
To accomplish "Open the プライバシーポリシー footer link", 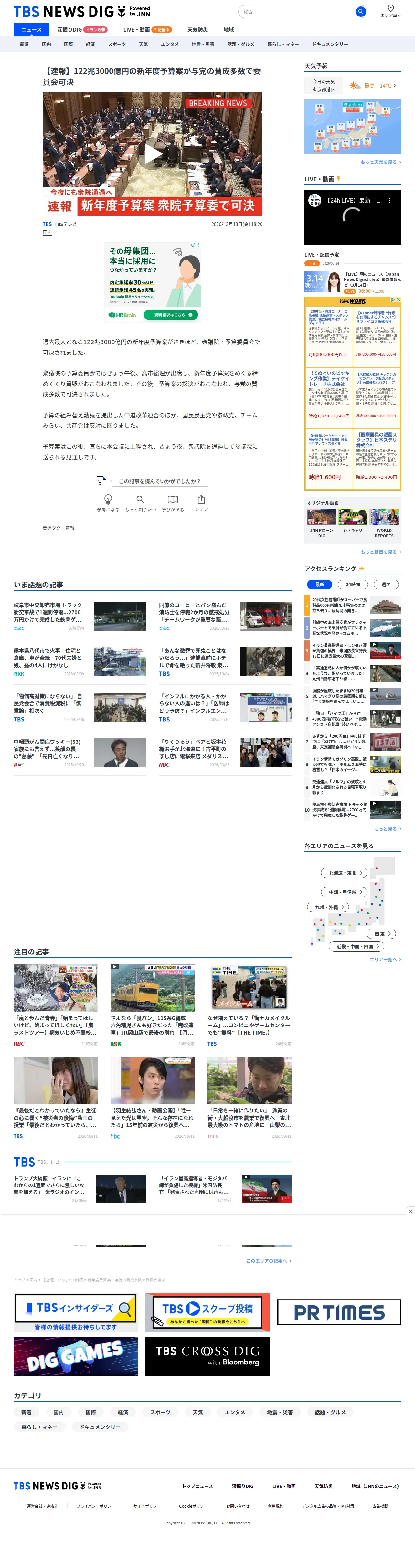I will (96, 1506).
